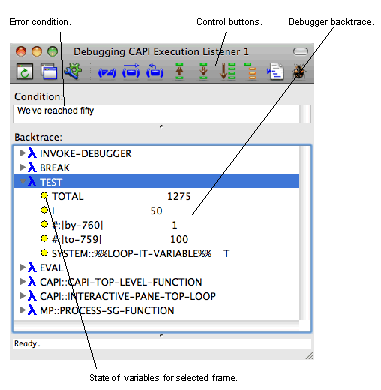Image resolution: width=381 pixels, height=390 pixels.
Task: Expand the INVOKE-DEBUGGER frame
Action: click(23, 153)
